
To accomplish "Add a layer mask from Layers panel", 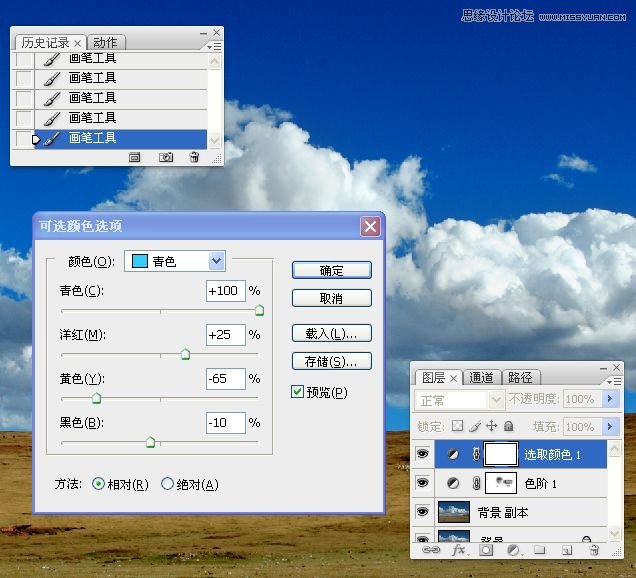I will pos(486,550).
